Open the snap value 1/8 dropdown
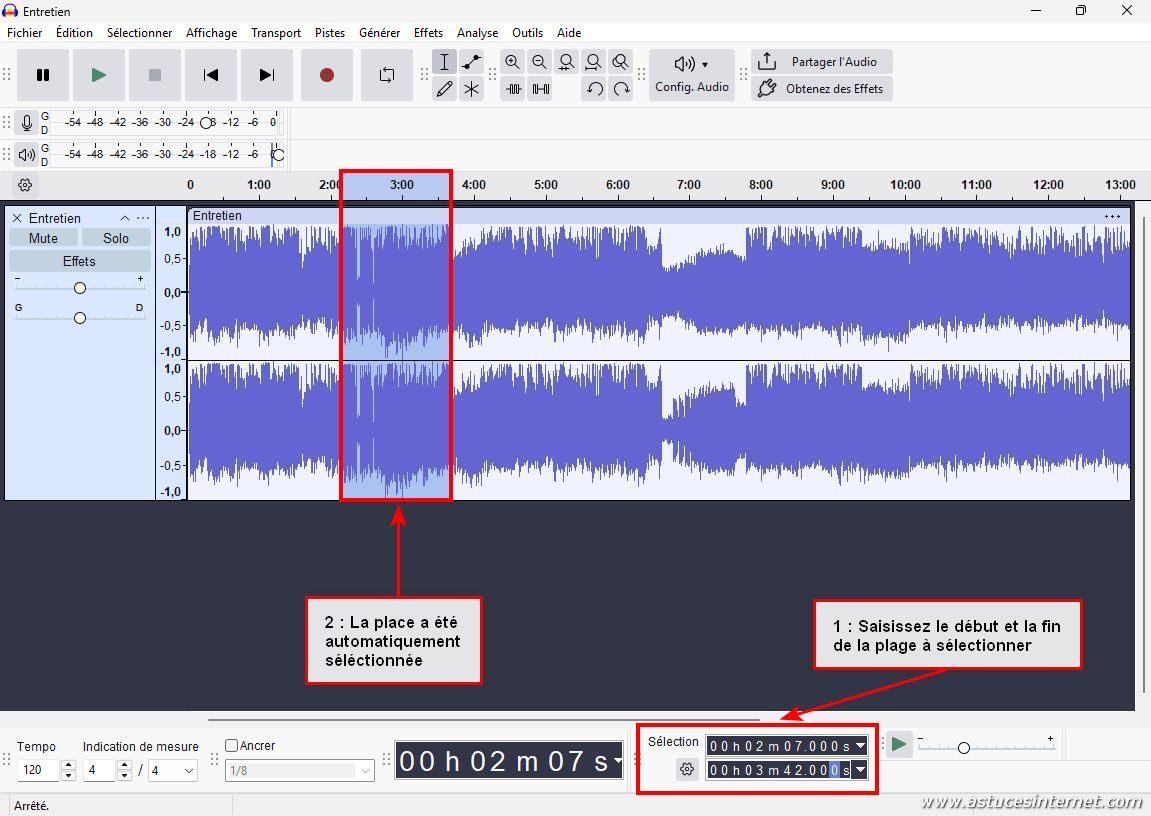Viewport: 1151px width, 816px height. 300,770
